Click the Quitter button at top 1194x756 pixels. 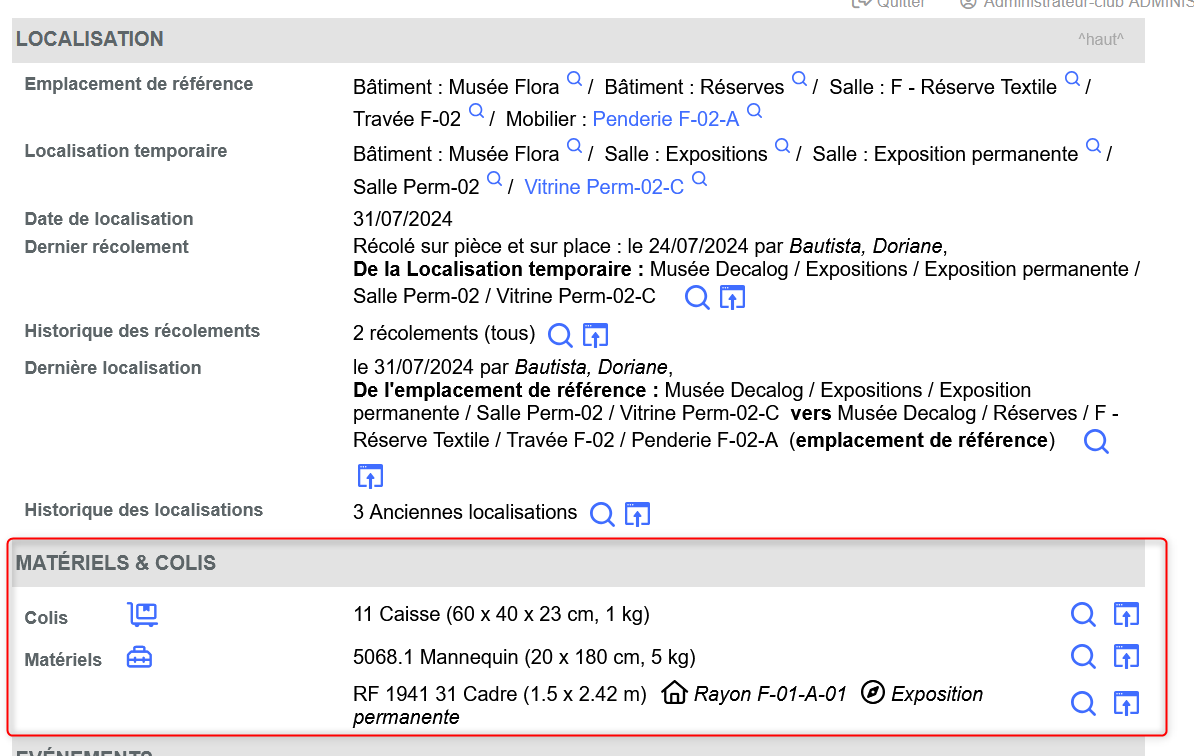click(x=888, y=4)
